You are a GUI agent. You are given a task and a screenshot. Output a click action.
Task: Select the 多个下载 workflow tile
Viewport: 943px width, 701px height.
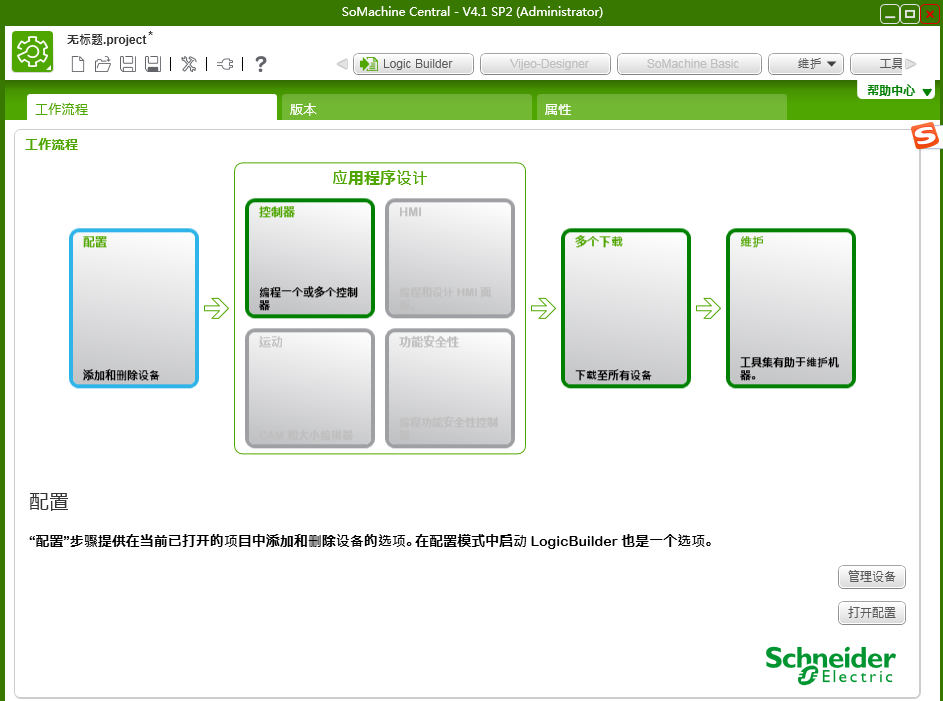coord(625,308)
